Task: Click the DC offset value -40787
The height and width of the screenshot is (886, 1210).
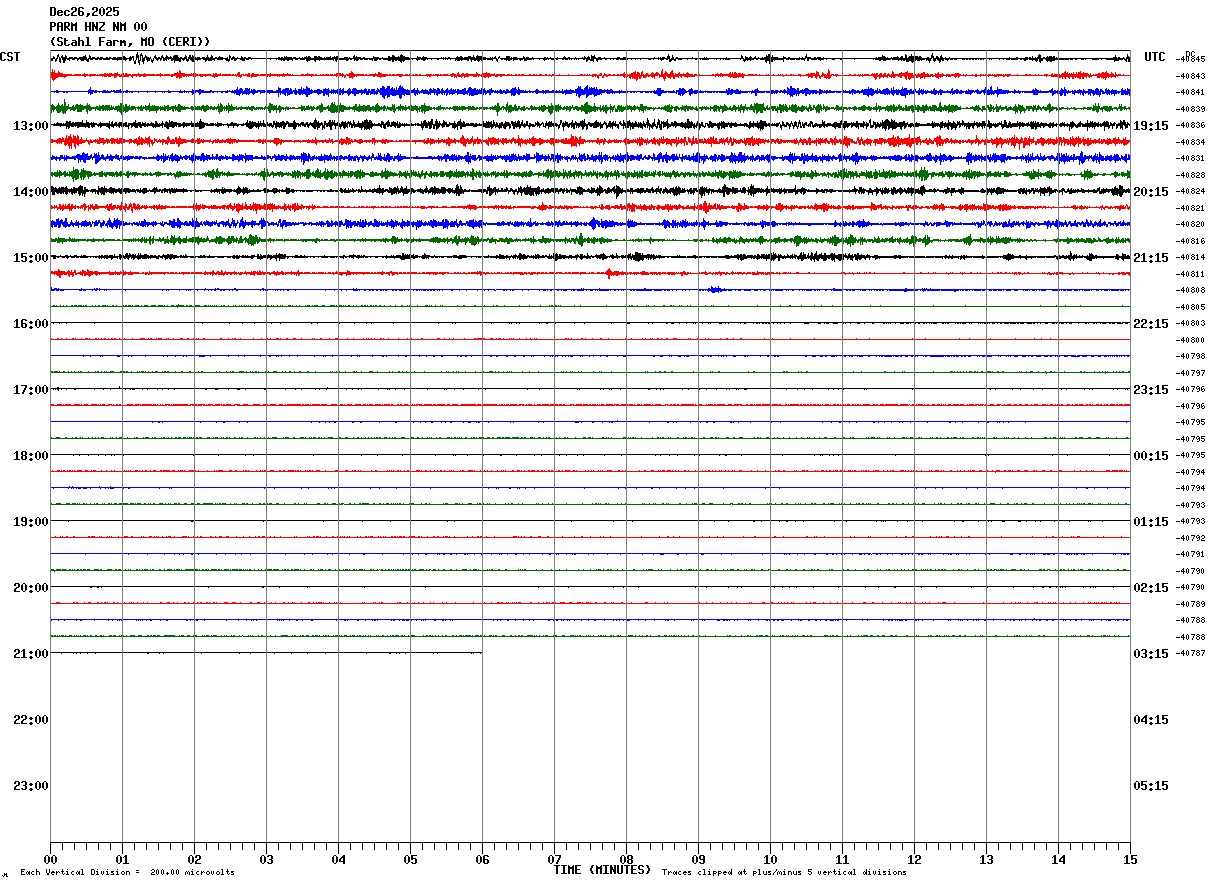Action: pos(1190,653)
